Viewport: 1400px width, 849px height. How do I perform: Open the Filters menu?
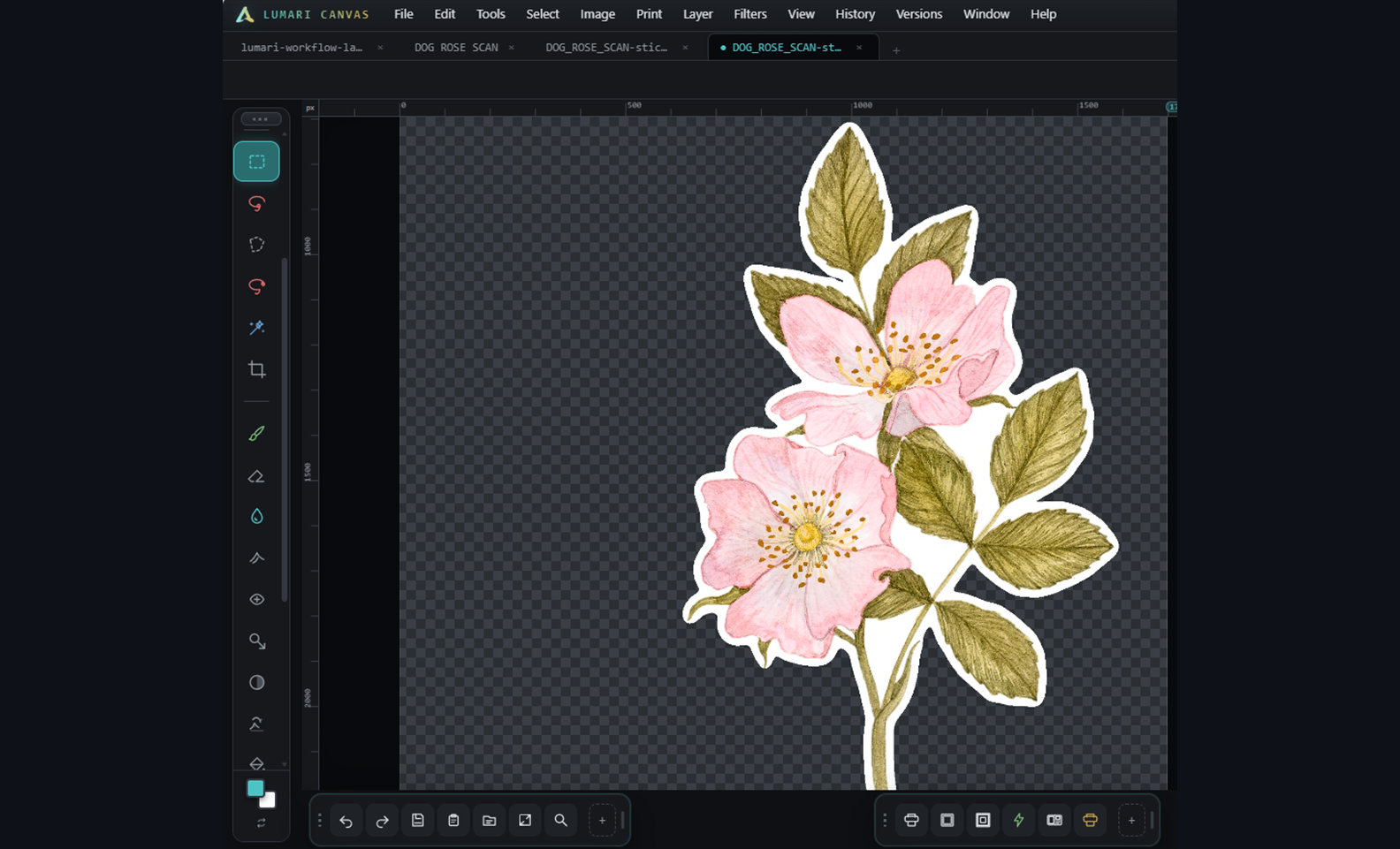pos(749,14)
